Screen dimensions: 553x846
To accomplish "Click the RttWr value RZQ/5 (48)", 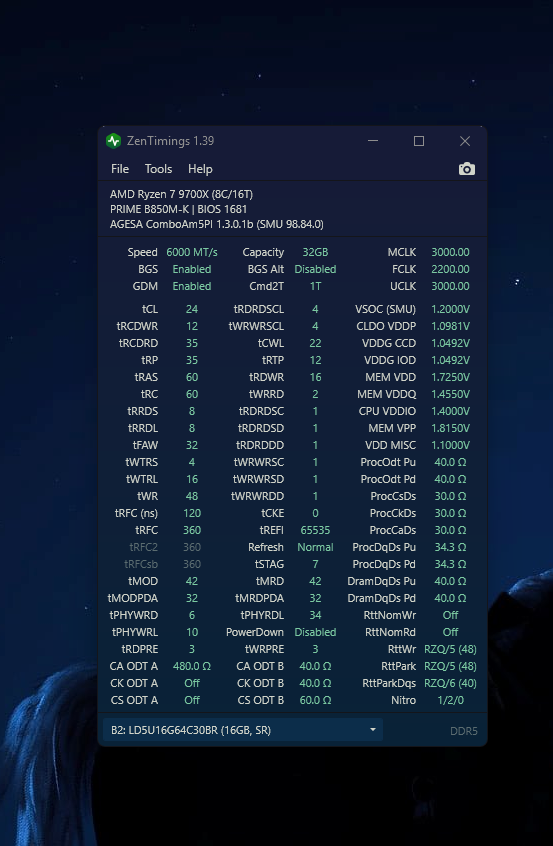I will [450, 649].
